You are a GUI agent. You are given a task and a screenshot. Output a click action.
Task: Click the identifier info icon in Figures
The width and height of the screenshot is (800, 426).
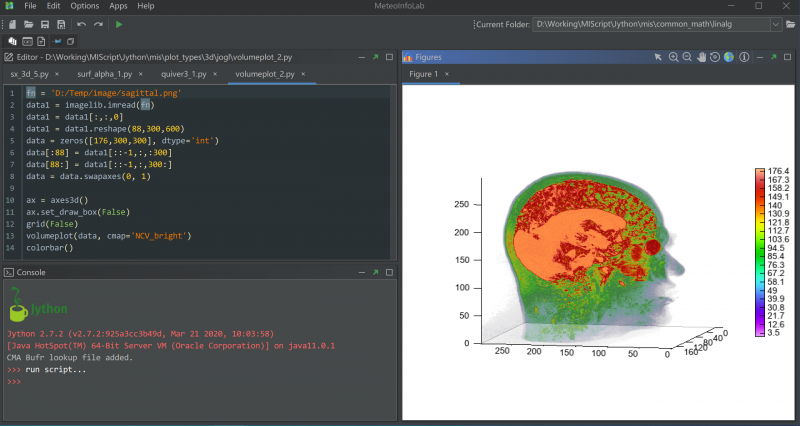pos(743,58)
